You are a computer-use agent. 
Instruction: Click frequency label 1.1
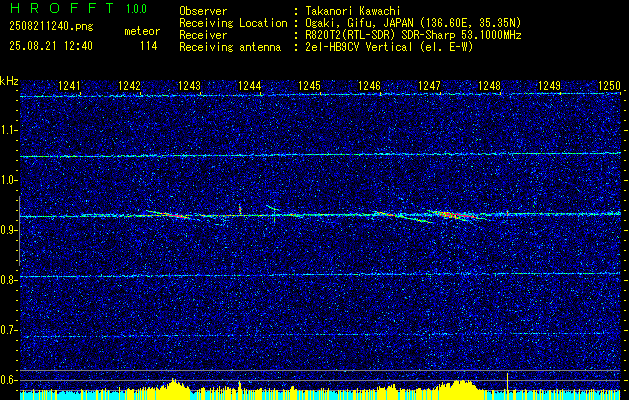point(8,130)
